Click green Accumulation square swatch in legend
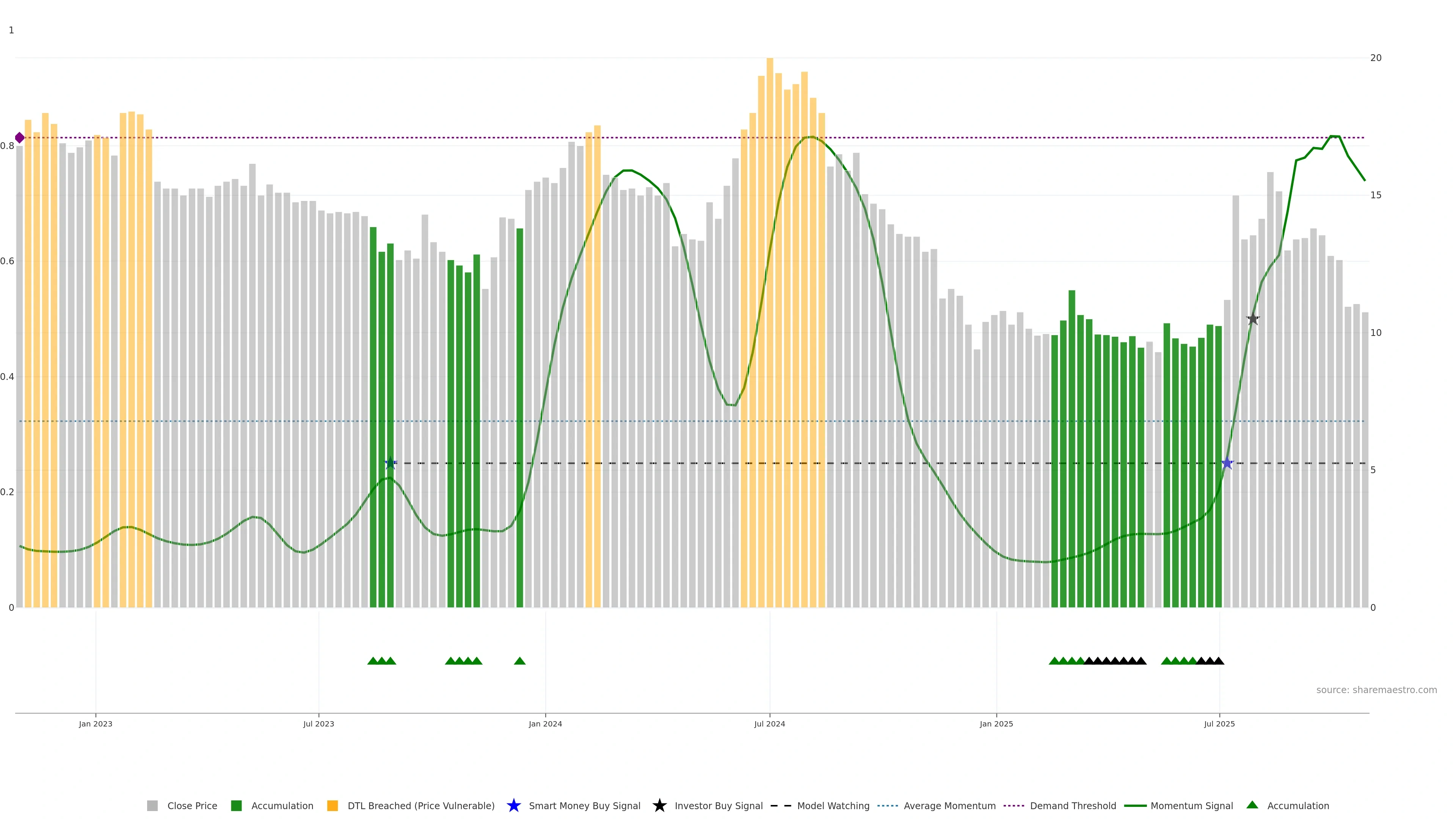The height and width of the screenshot is (819, 1456). [236, 806]
